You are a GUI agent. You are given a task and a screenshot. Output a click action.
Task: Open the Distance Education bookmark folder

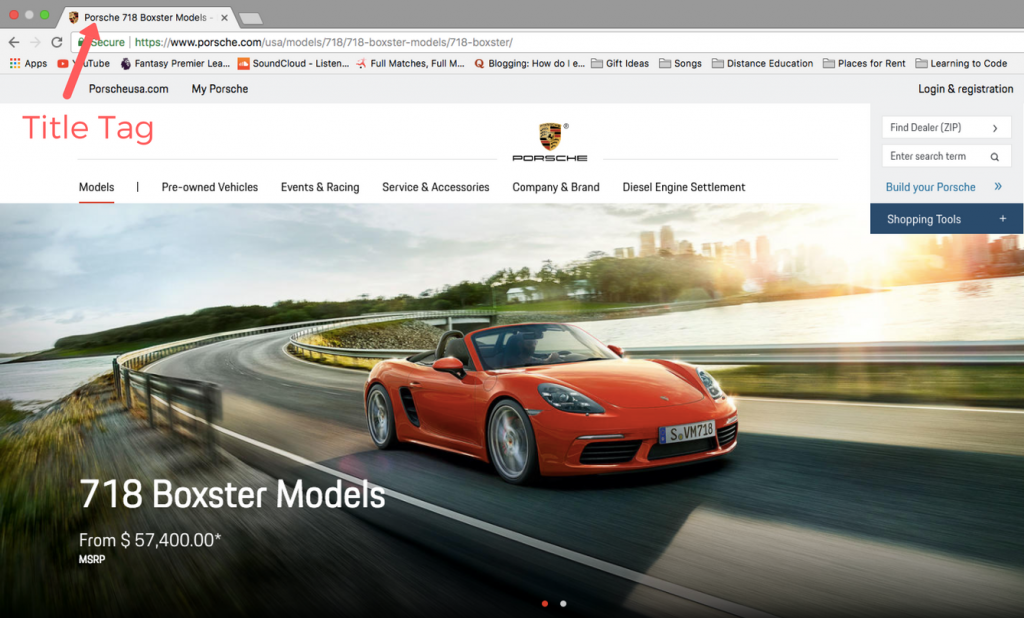[762, 63]
